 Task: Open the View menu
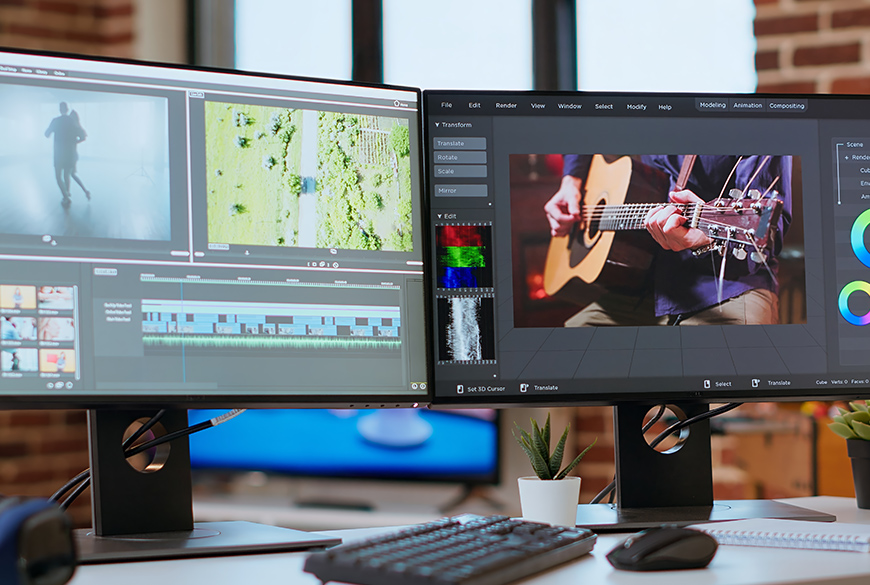pos(538,105)
